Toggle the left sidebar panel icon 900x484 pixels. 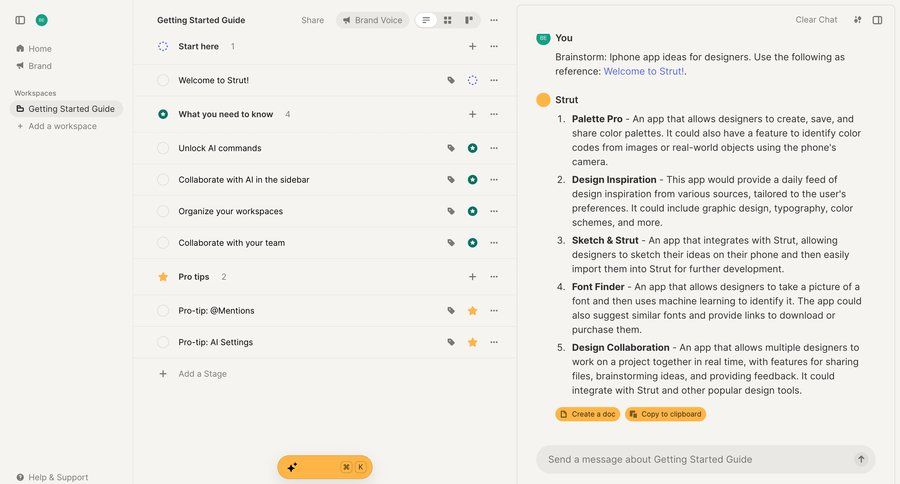coord(20,20)
